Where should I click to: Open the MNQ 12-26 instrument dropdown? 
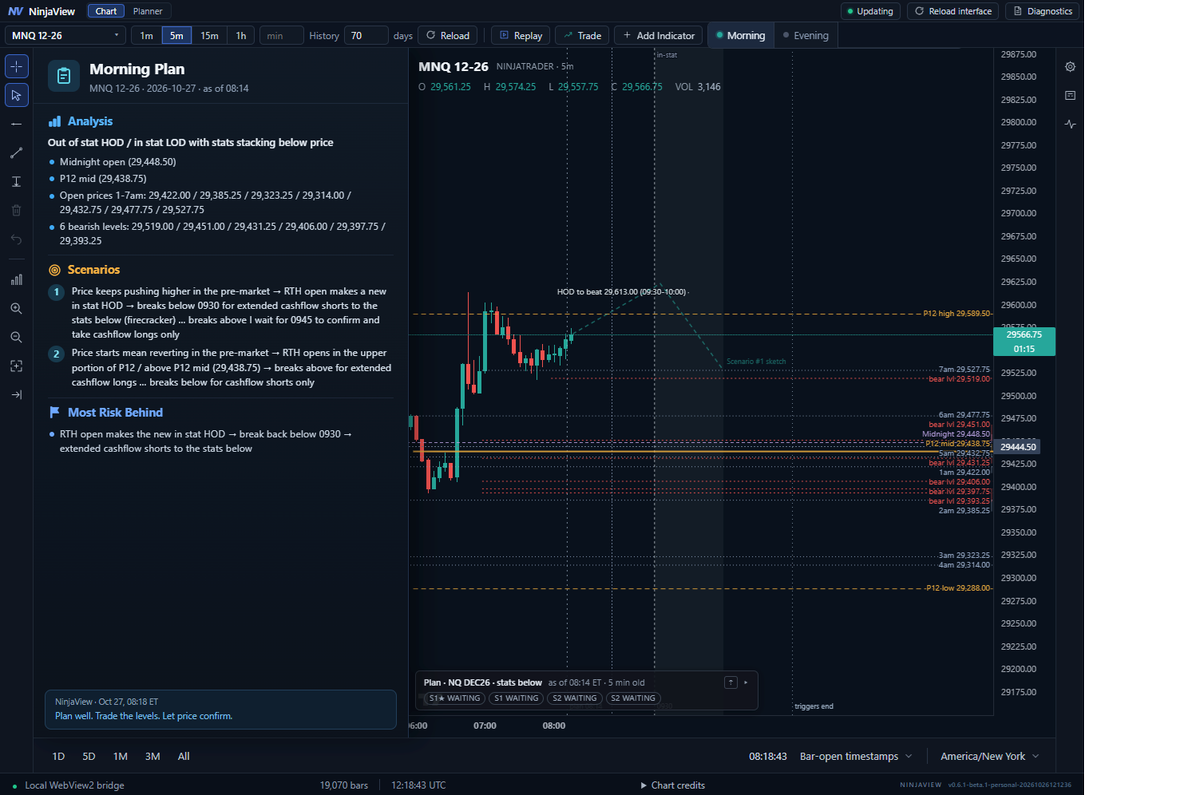[66, 35]
